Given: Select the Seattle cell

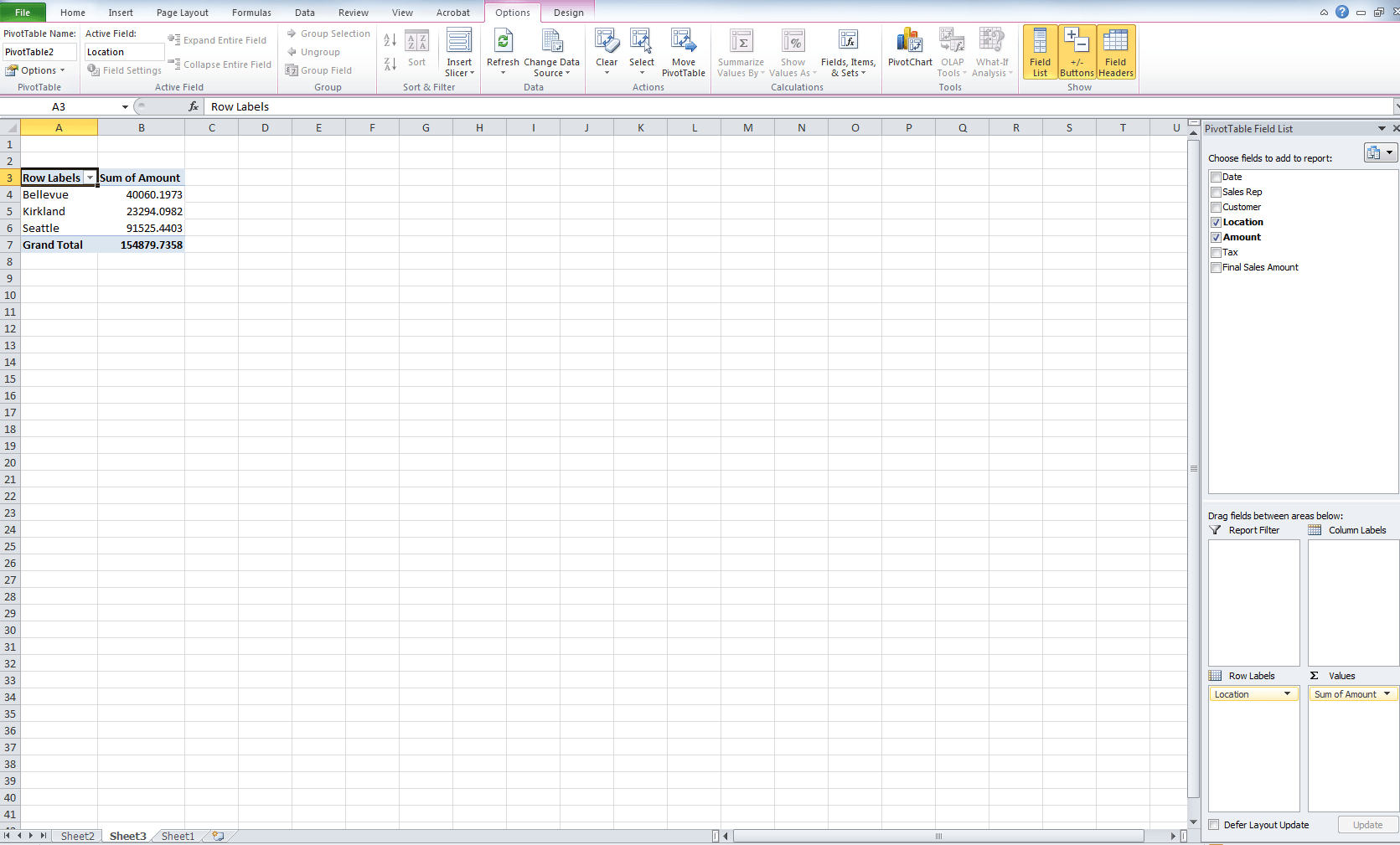Looking at the screenshot, I should click(59, 228).
